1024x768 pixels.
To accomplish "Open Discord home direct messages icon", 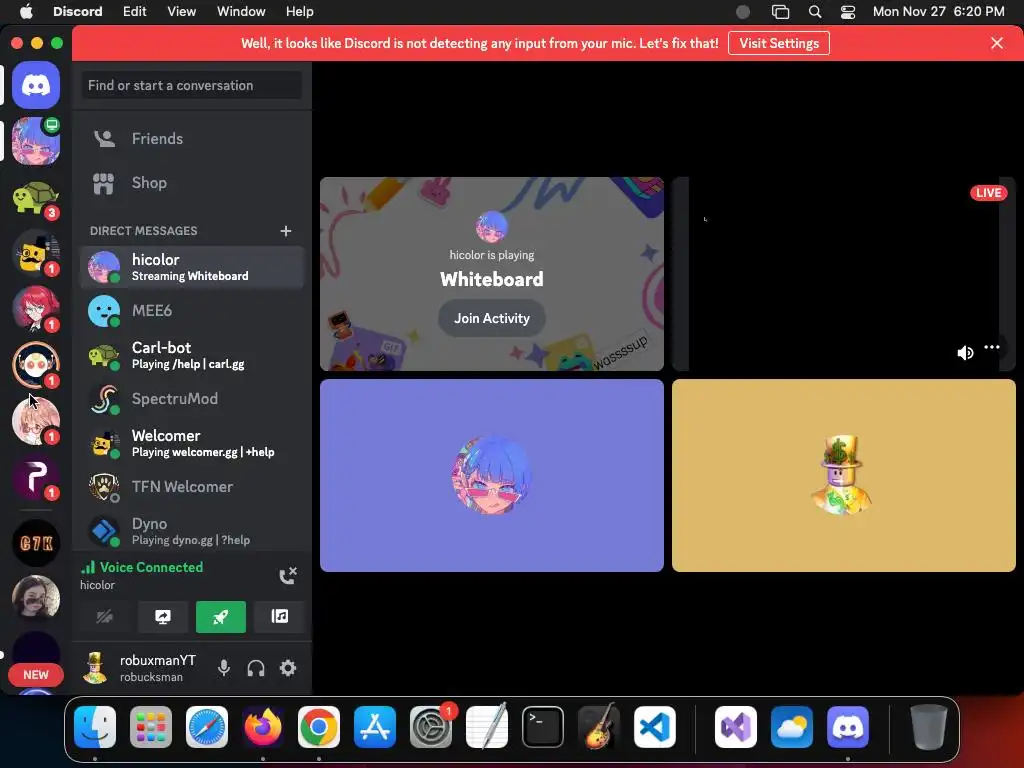I will tap(36, 85).
